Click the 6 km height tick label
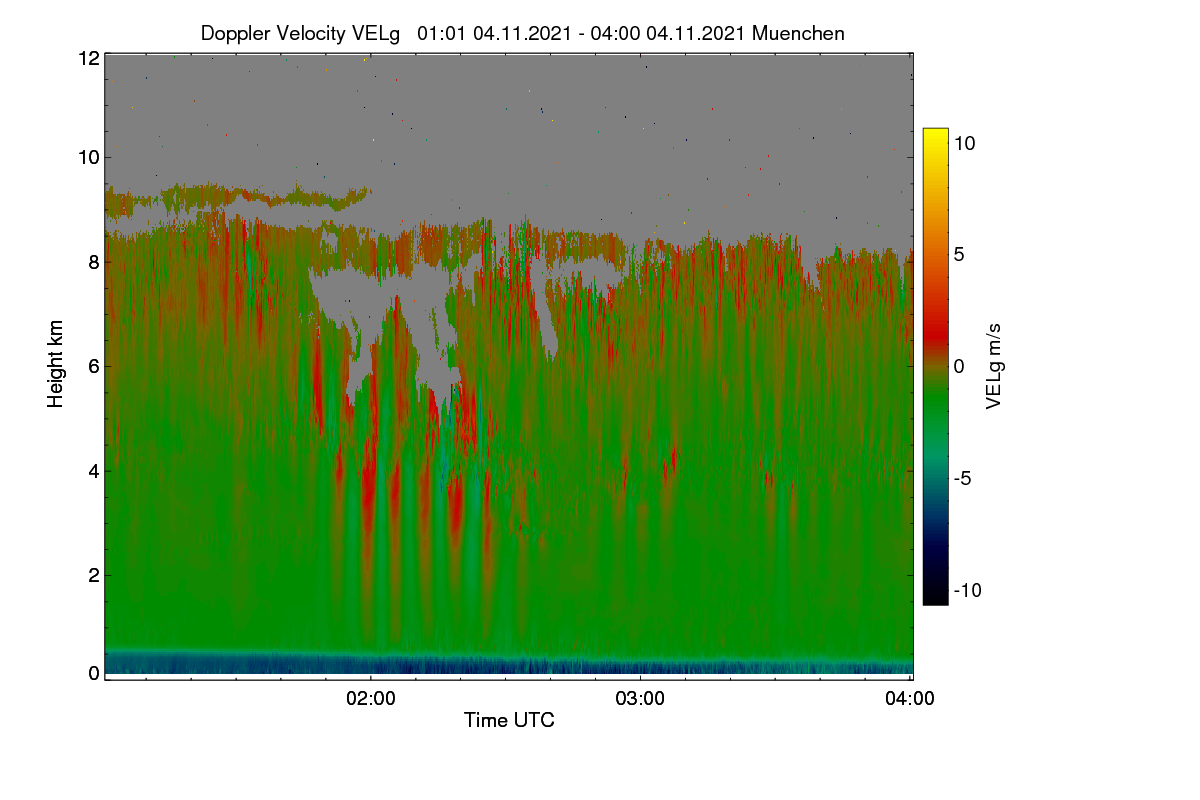The width and height of the screenshot is (1200, 800). click(x=94, y=366)
